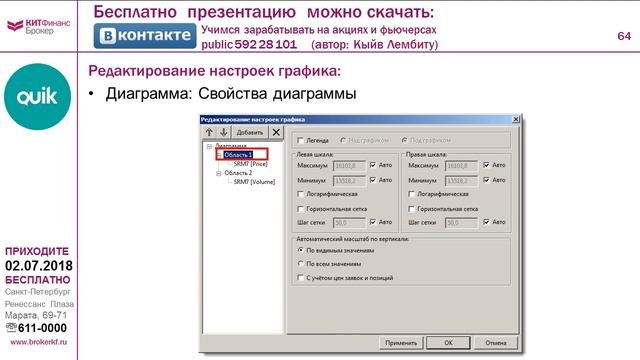Select SRM7 [Volume] tree item
The height and width of the screenshot is (360, 640).
coord(254,182)
